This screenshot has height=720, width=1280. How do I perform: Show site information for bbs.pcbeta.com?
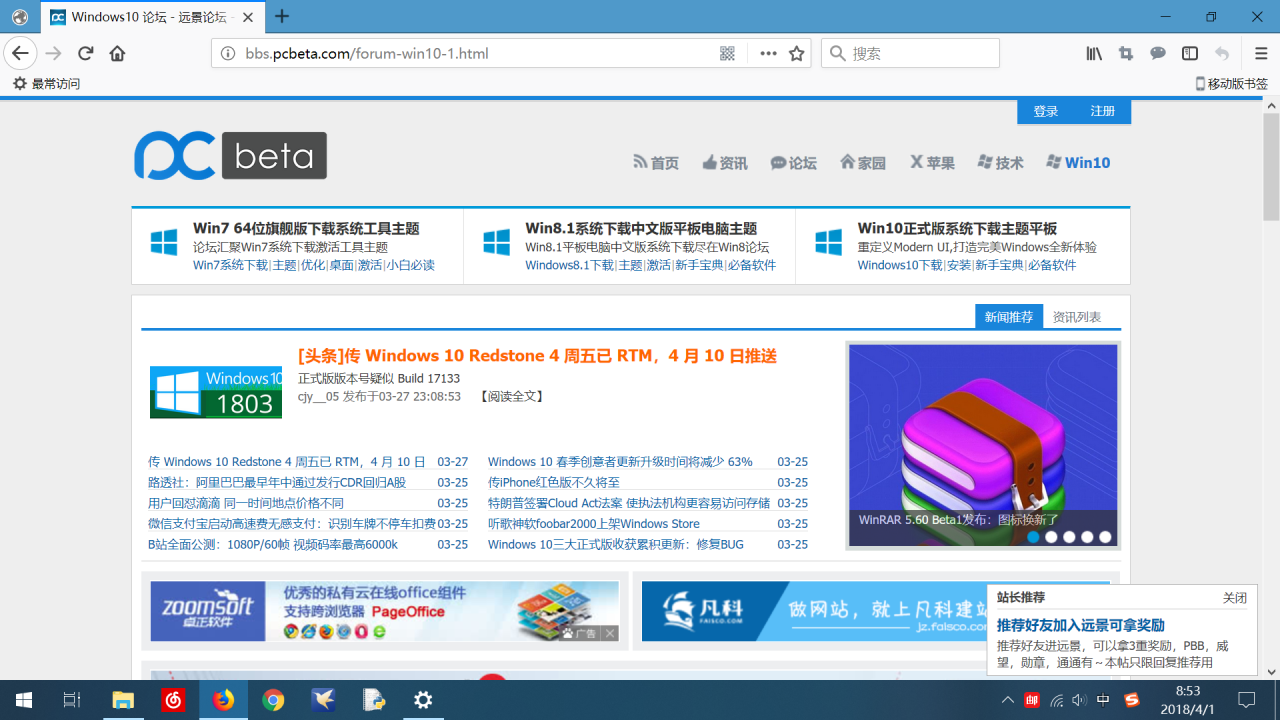click(x=228, y=53)
